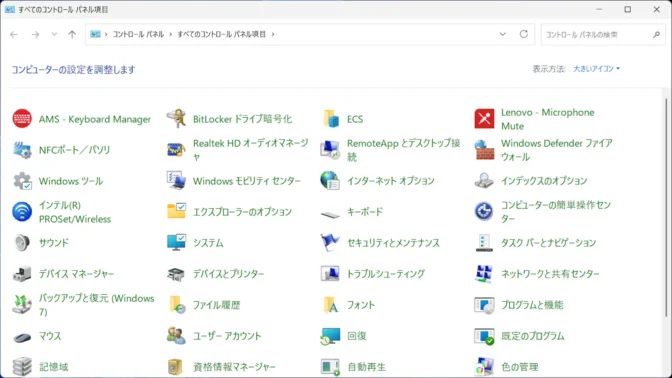Open the 色の管理 icon

click(484, 367)
